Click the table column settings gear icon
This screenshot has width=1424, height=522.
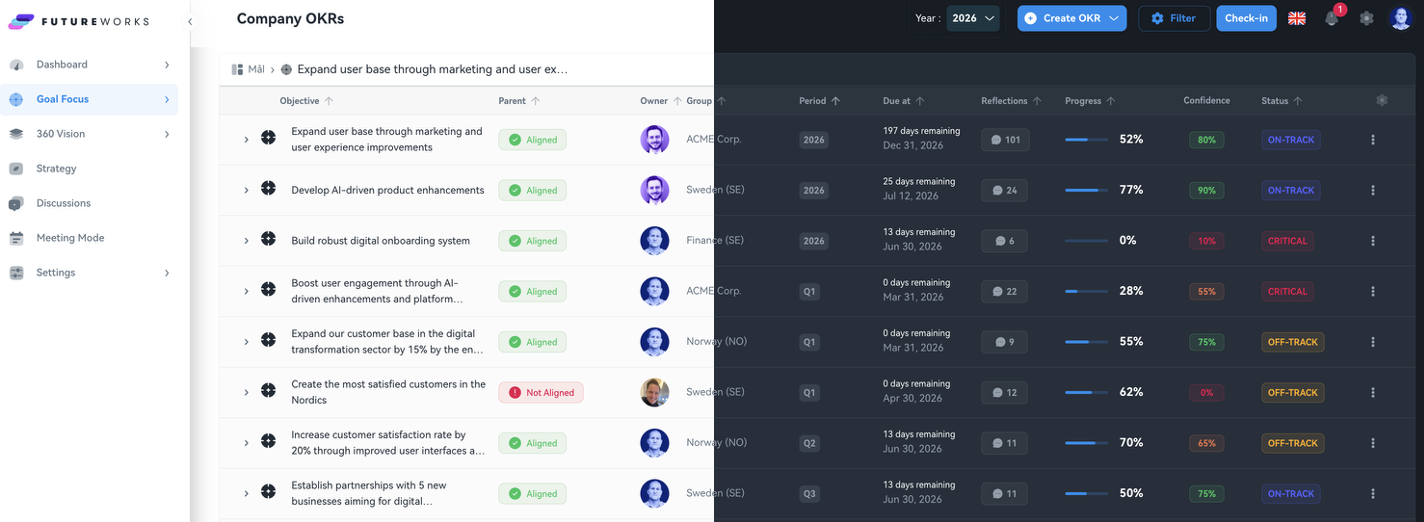(x=1381, y=100)
